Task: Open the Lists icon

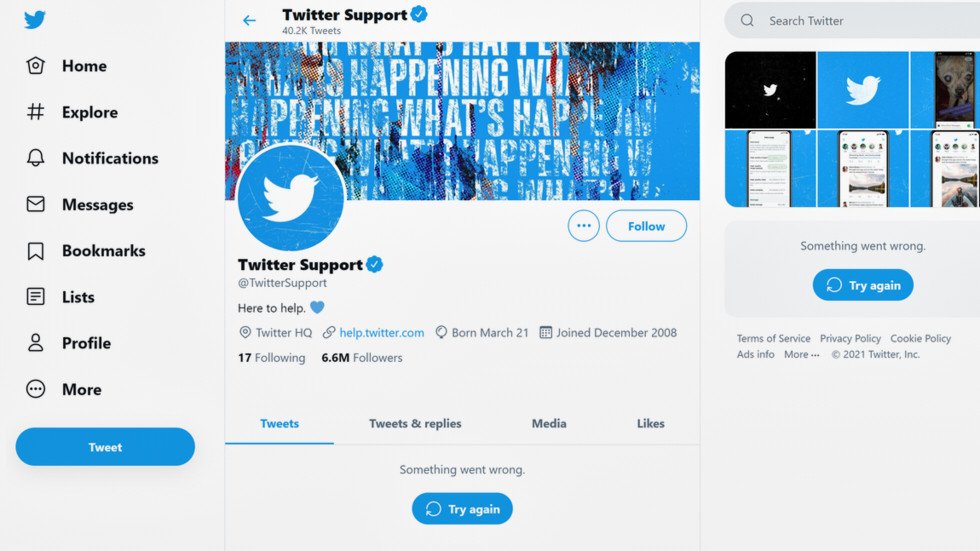Action: (x=36, y=297)
